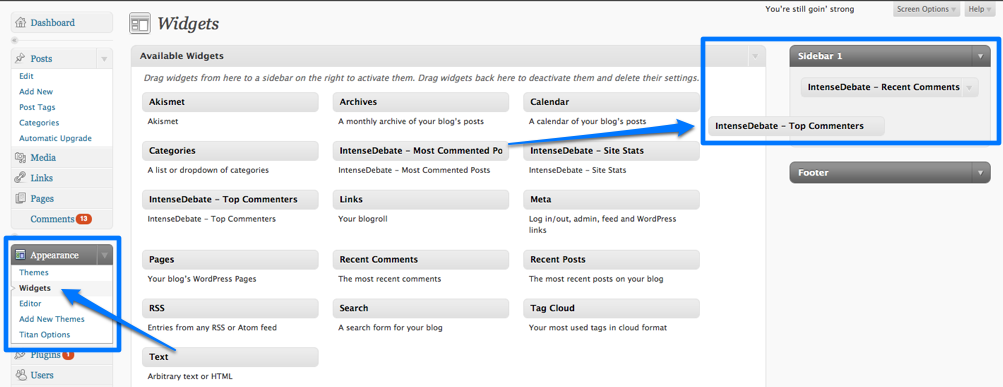Click Add New Themes link
The height and width of the screenshot is (387, 1003).
click(x=52, y=319)
